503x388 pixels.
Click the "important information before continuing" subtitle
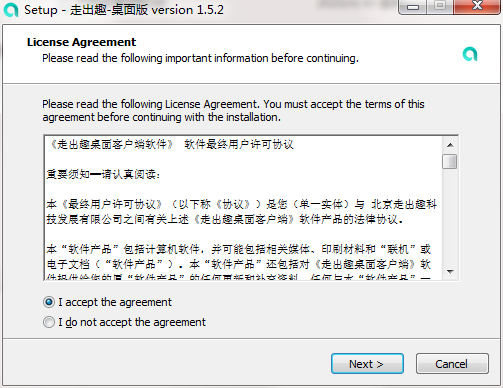pos(262,58)
